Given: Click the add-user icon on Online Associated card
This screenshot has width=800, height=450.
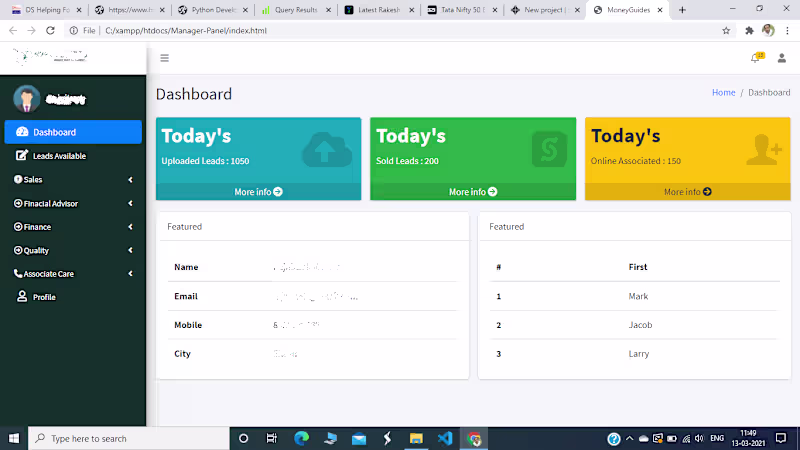Looking at the screenshot, I should pos(764,149).
